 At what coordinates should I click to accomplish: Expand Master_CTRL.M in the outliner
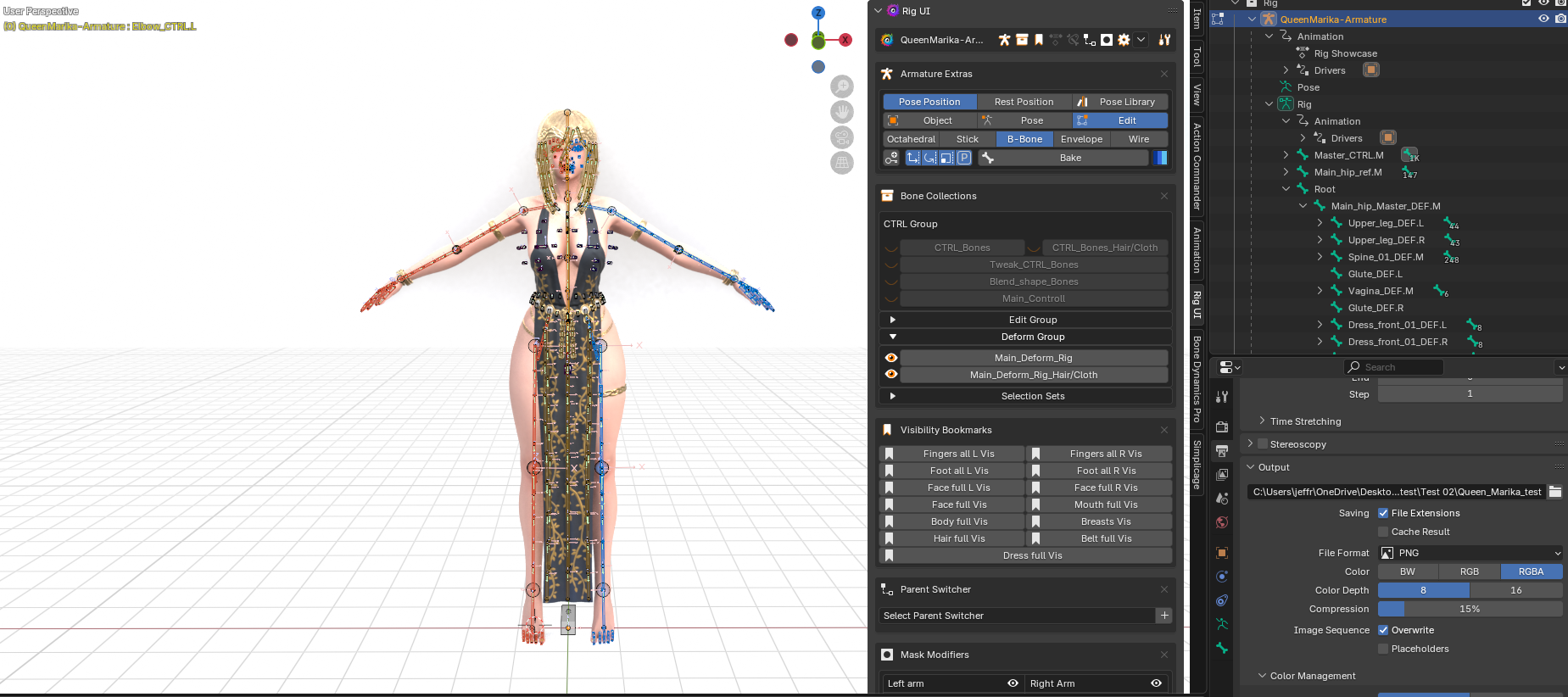(x=1286, y=155)
